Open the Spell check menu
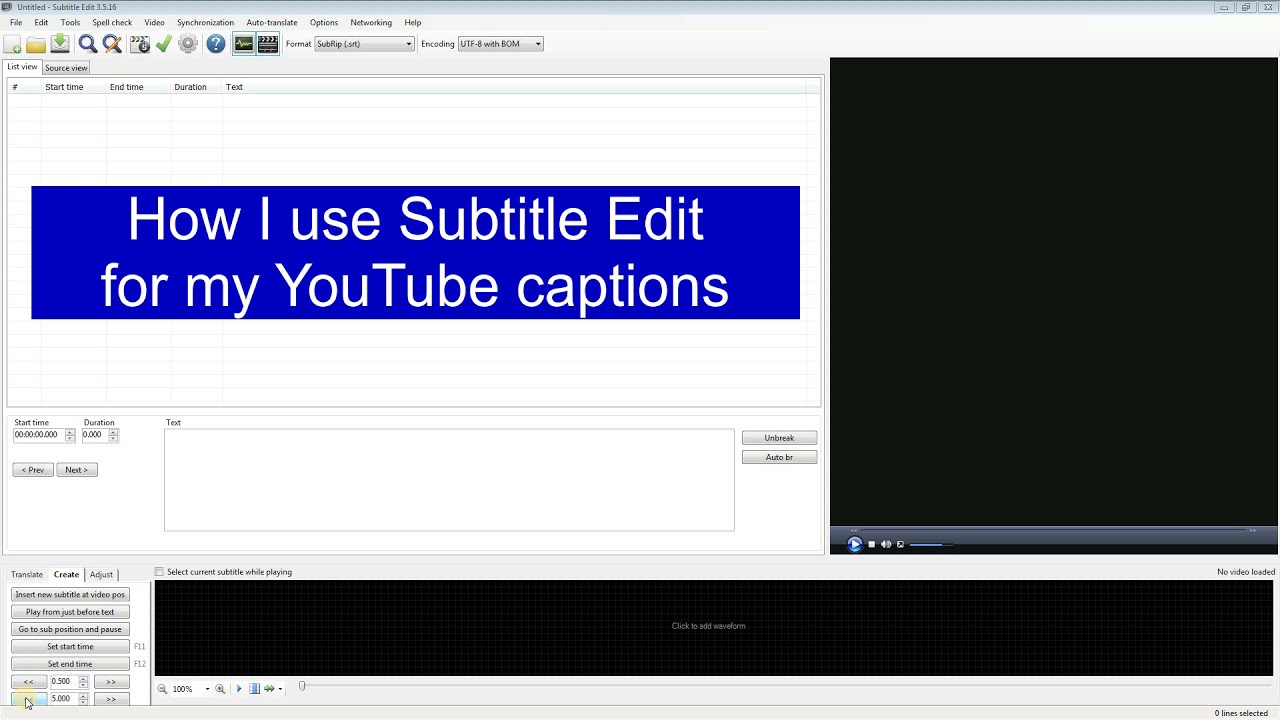Viewport: 1280px width, 720px height. (112, 22)
